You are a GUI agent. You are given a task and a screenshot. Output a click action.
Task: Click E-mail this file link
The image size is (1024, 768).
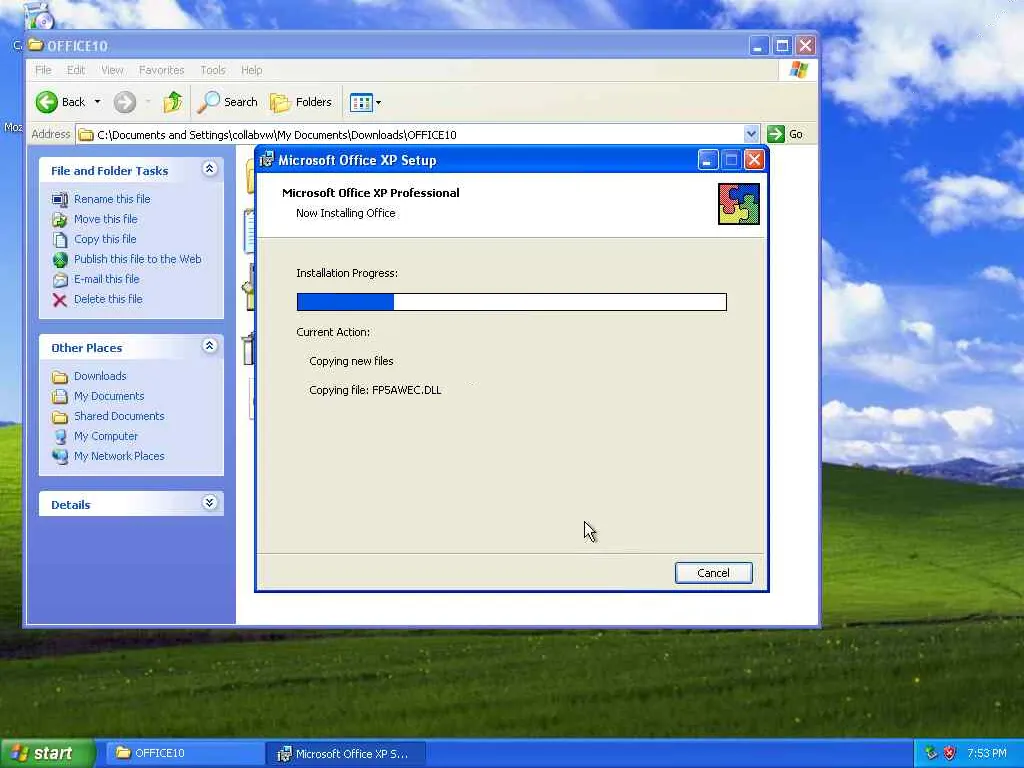pyautogui.click(x=106, y=279)
